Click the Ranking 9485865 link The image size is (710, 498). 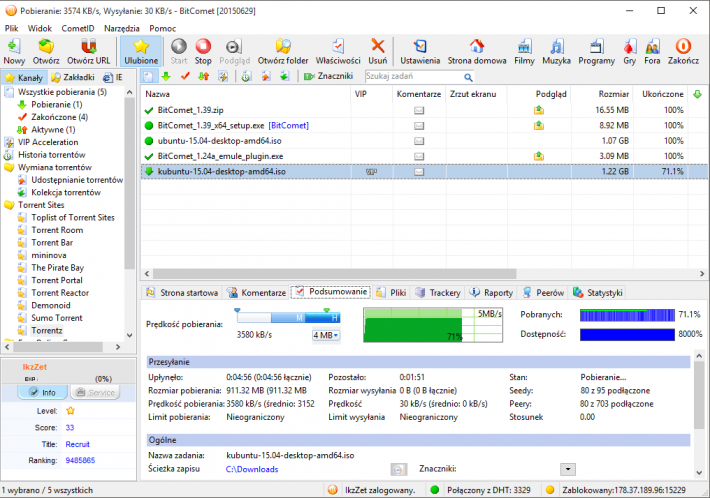click(80, 460)
